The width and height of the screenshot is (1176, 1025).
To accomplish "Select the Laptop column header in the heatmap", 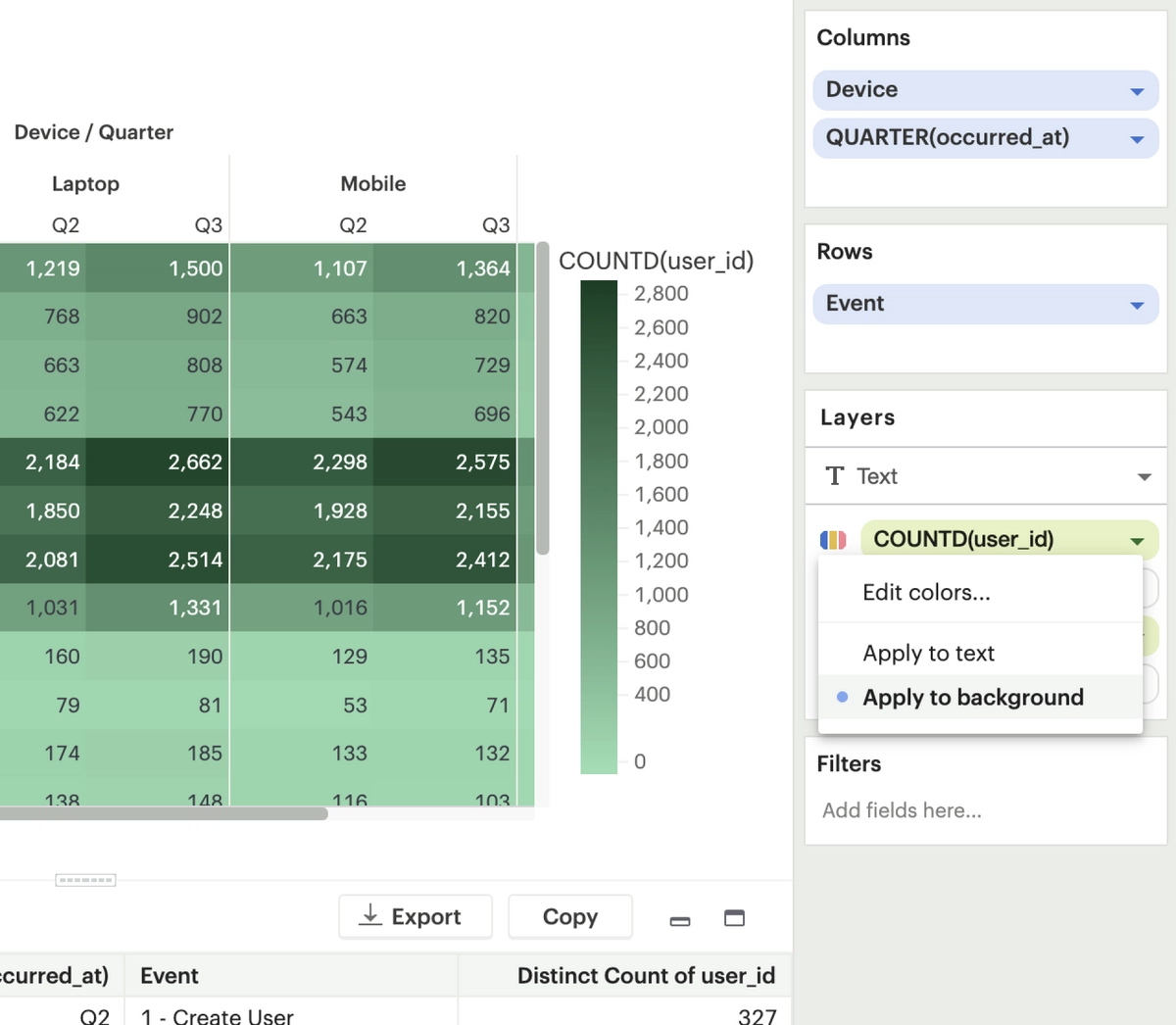I will tap(85, 183).
